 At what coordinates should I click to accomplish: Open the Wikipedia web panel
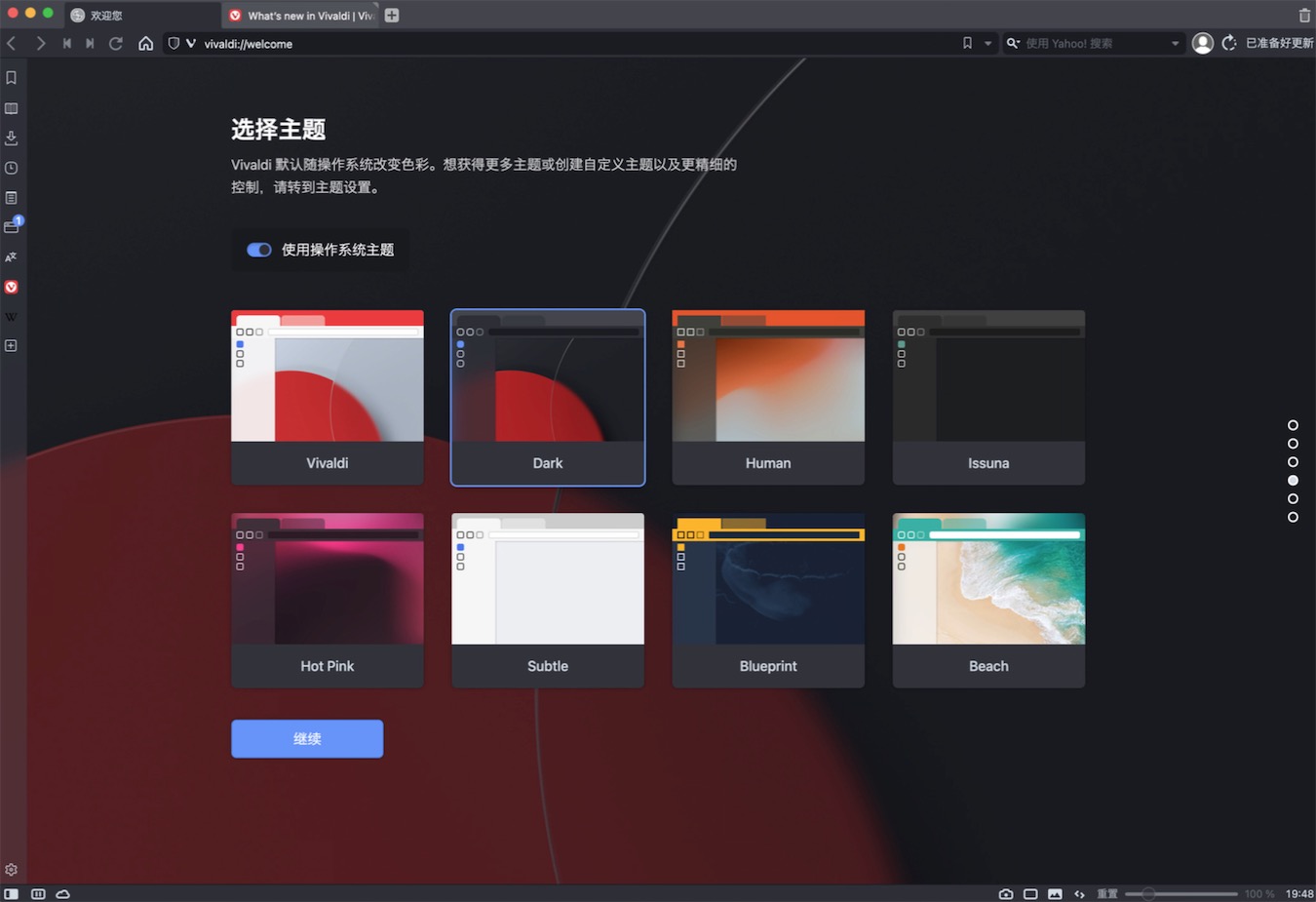coord(12,317)
